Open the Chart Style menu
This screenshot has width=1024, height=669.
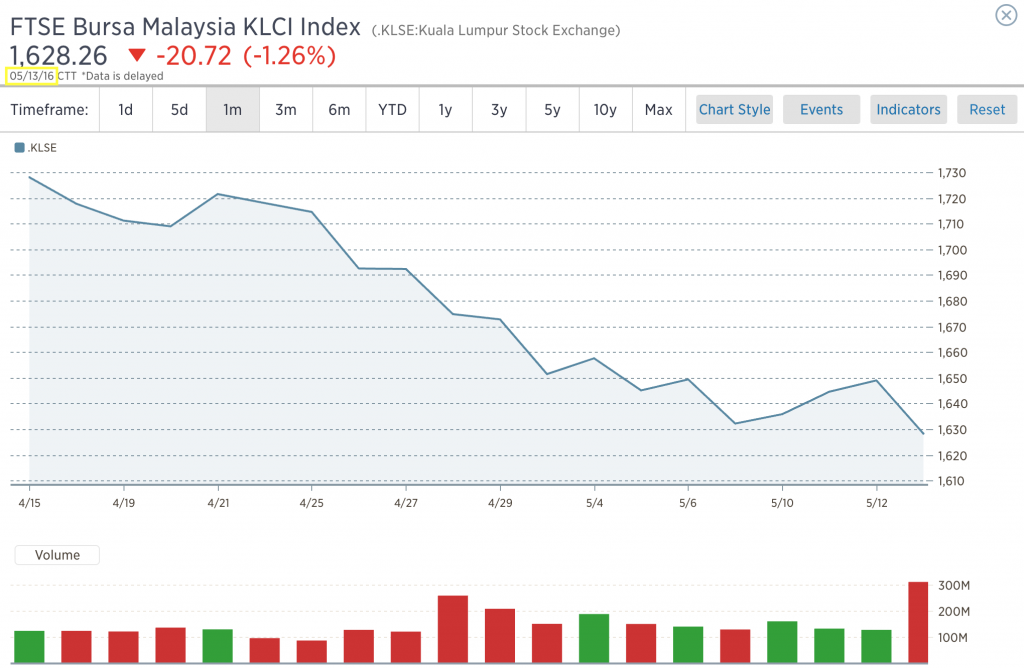[734, 110]
